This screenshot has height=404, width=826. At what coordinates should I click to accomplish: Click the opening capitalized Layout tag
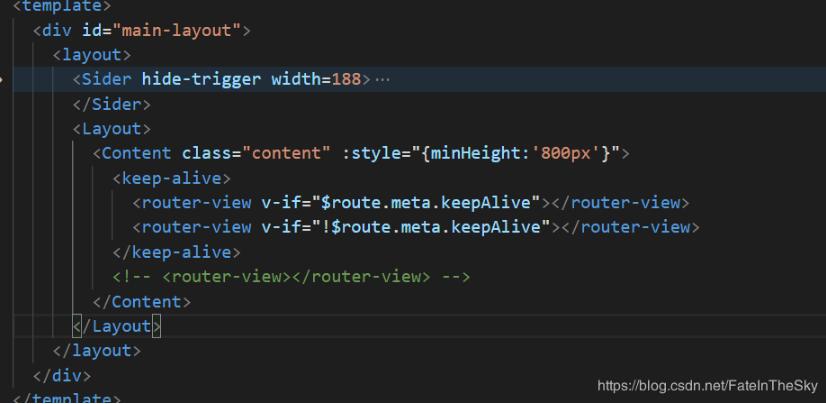tap(111, 128)
